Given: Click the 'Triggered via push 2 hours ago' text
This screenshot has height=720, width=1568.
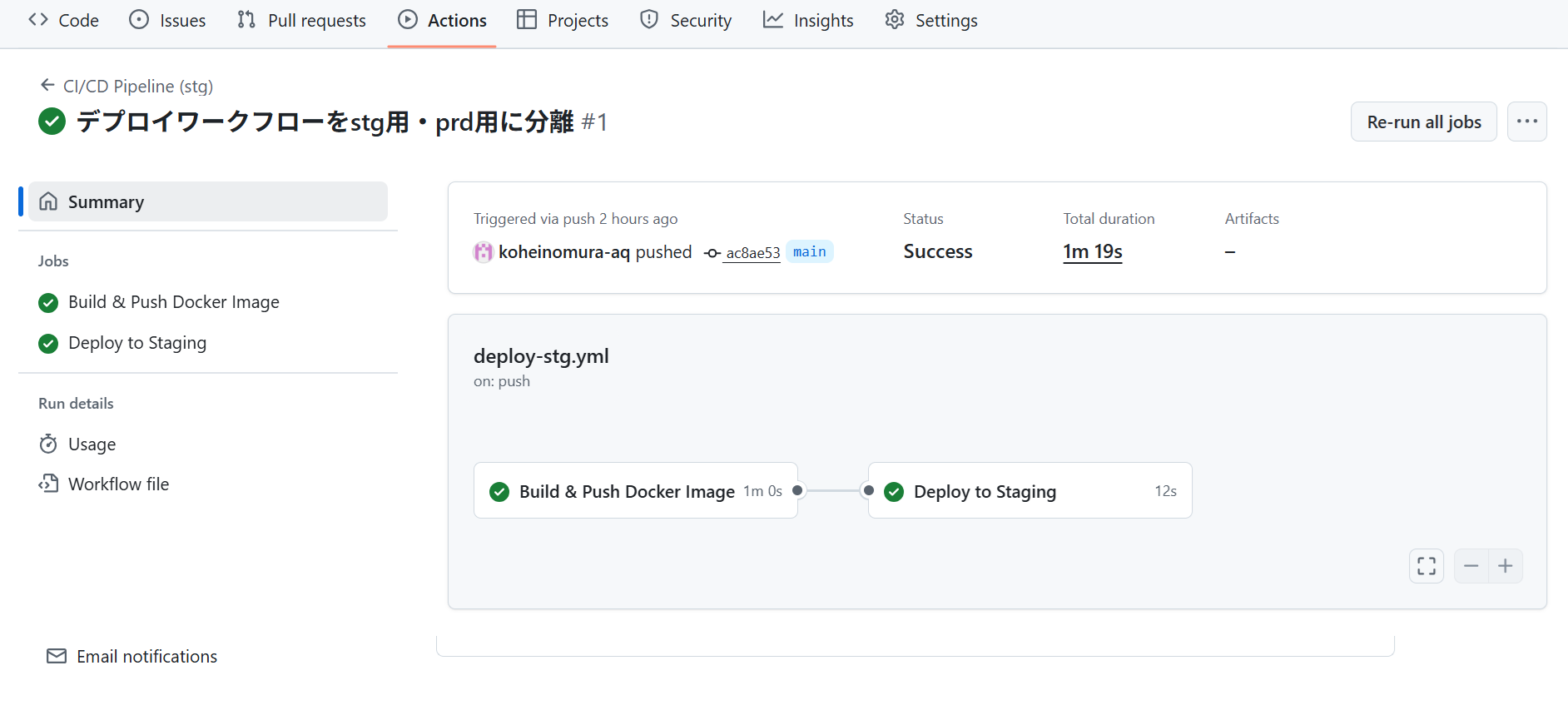Looking at the screenshot, I should pyautogui.click(x=576, y=219).
